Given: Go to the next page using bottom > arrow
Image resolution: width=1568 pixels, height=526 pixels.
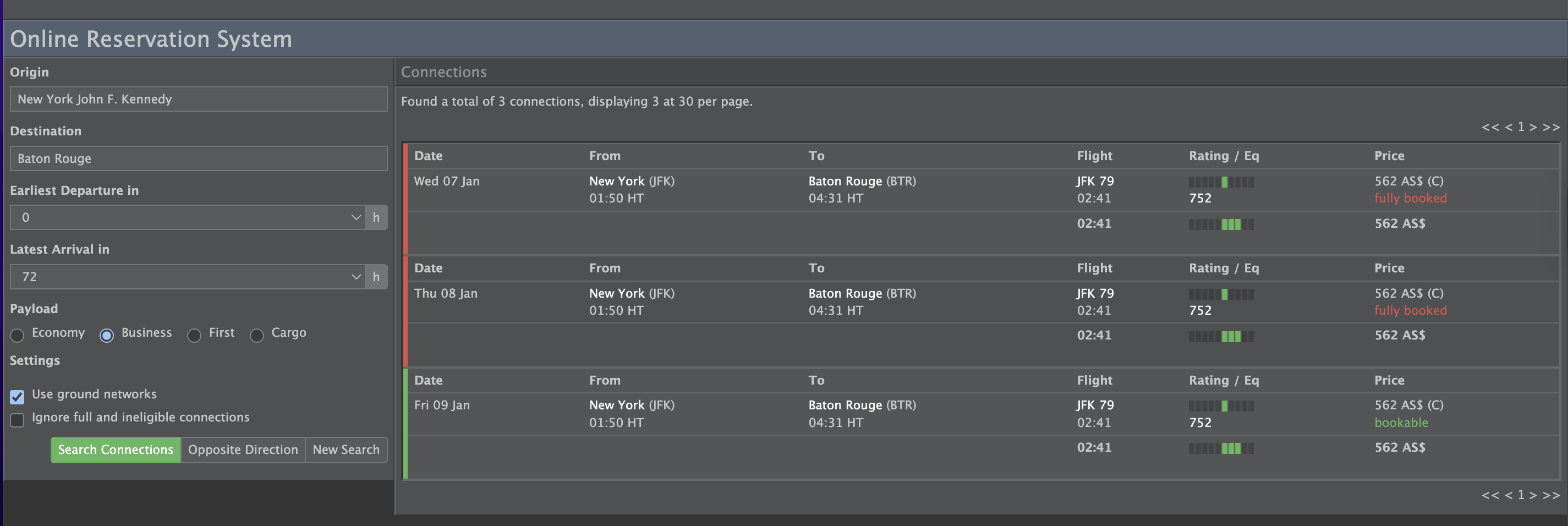Looking at the screenshot, I should pyautogui.click(x=1533, y=495).
